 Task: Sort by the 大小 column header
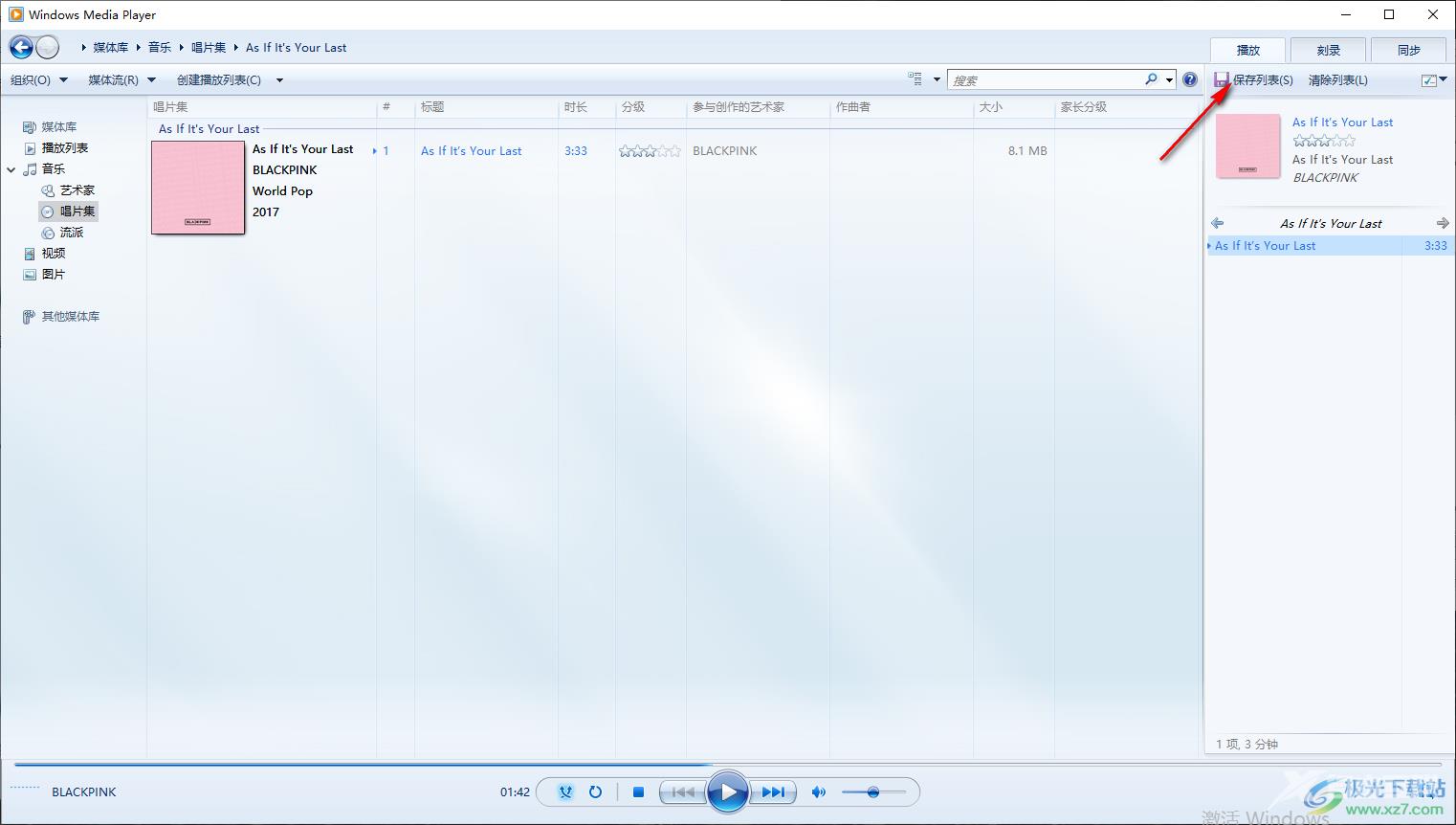point(1013,107)
